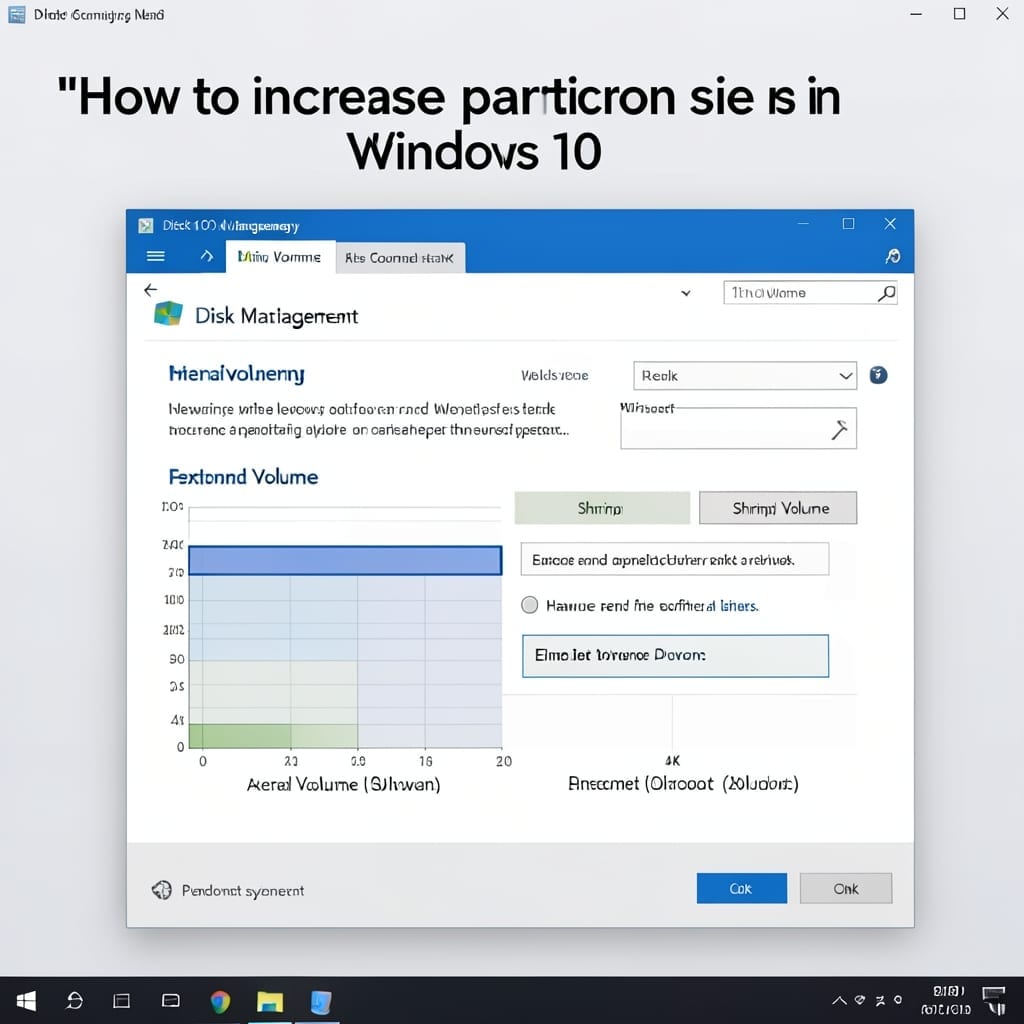Click the outer window's title bar icon
The image size is (1024, 1024).
[17, 14]
